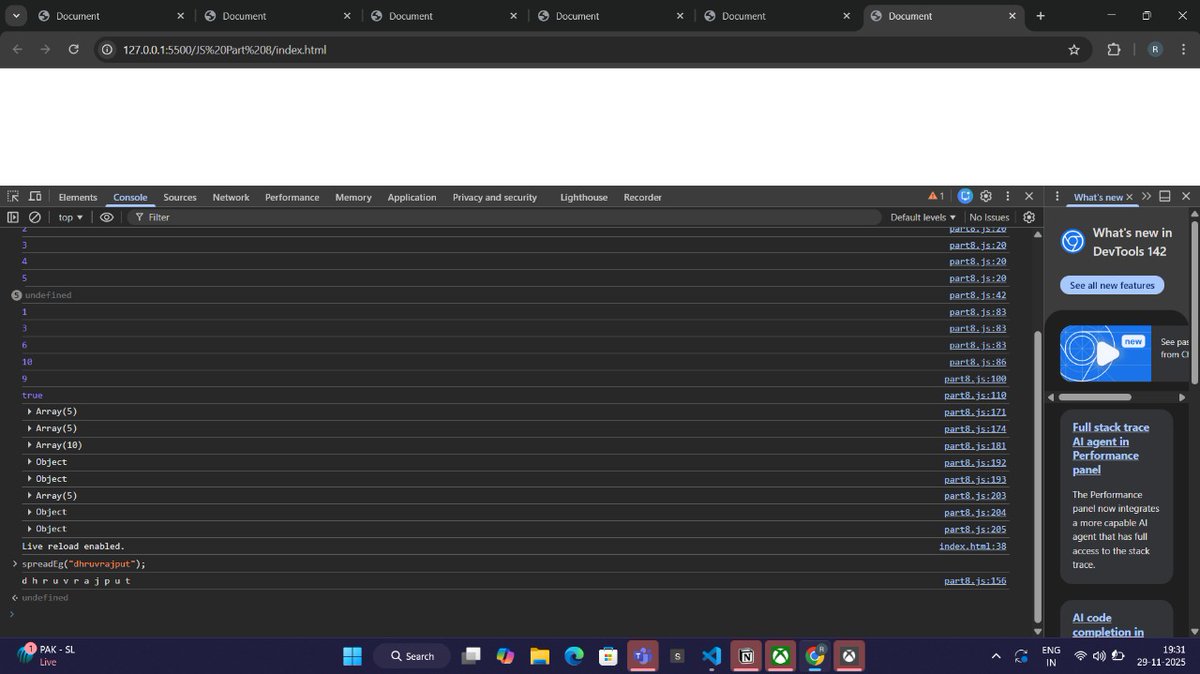The image size is (1200, 674).
Task: Expand the Array(10) console entry
Action: coord(29,444)
